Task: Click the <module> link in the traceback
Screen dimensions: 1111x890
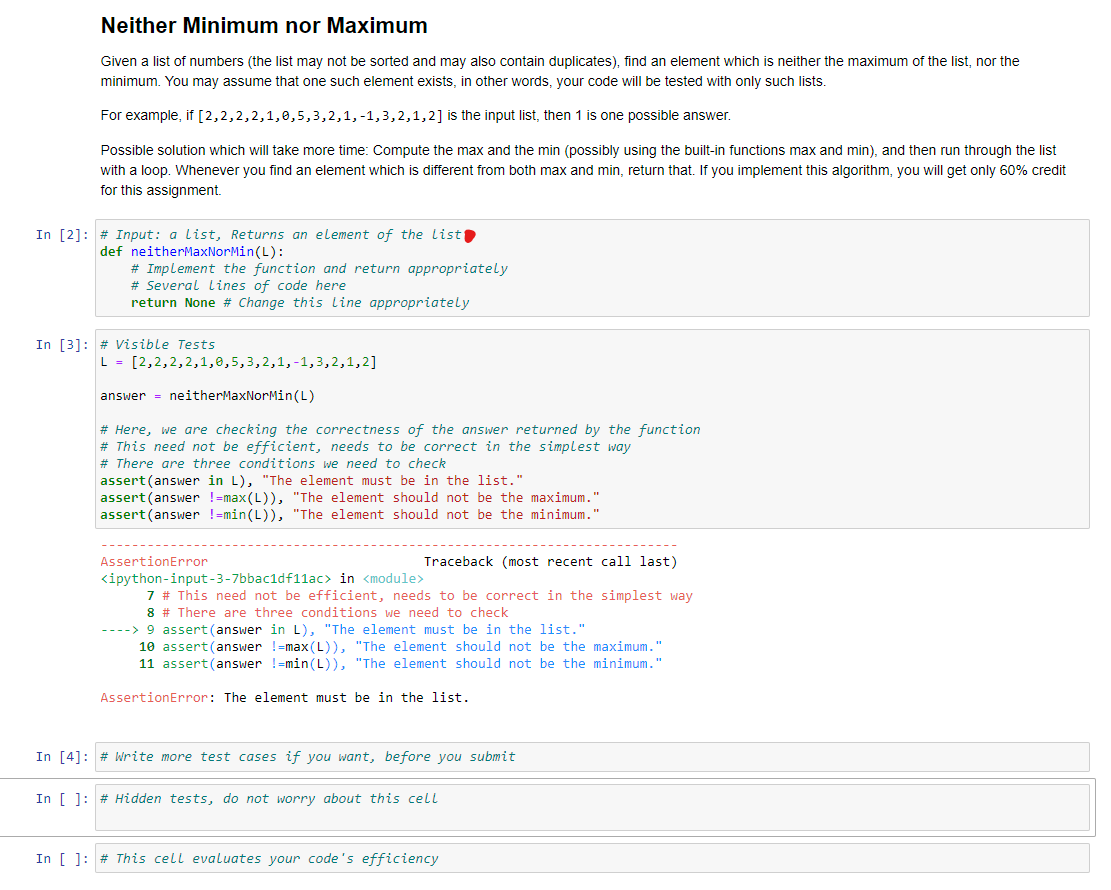Action: pyautogui.click(x=330, y=578)
